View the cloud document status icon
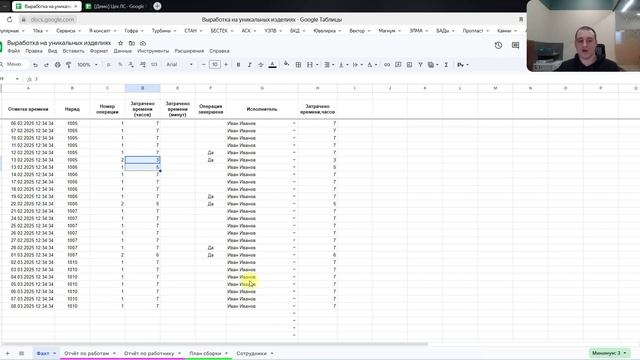The width and height of the screenshot is (640, 360). coord(143,43)
